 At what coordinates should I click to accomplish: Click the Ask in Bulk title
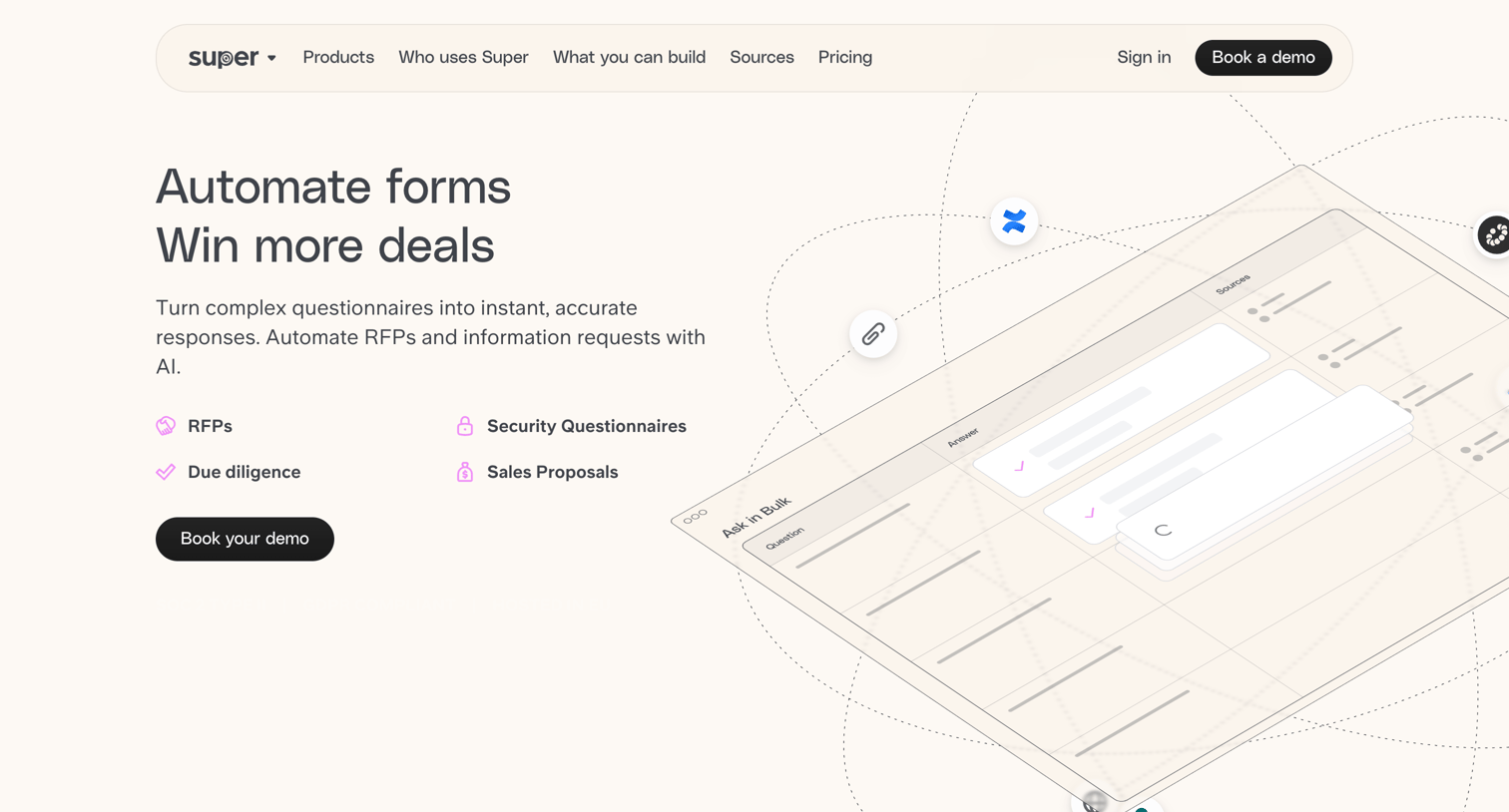(x=756, y=516)
